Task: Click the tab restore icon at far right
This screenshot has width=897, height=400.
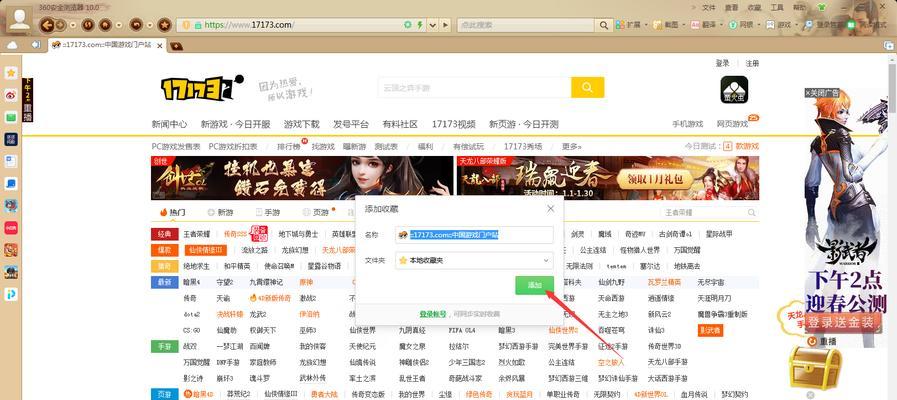Action: 889,45
